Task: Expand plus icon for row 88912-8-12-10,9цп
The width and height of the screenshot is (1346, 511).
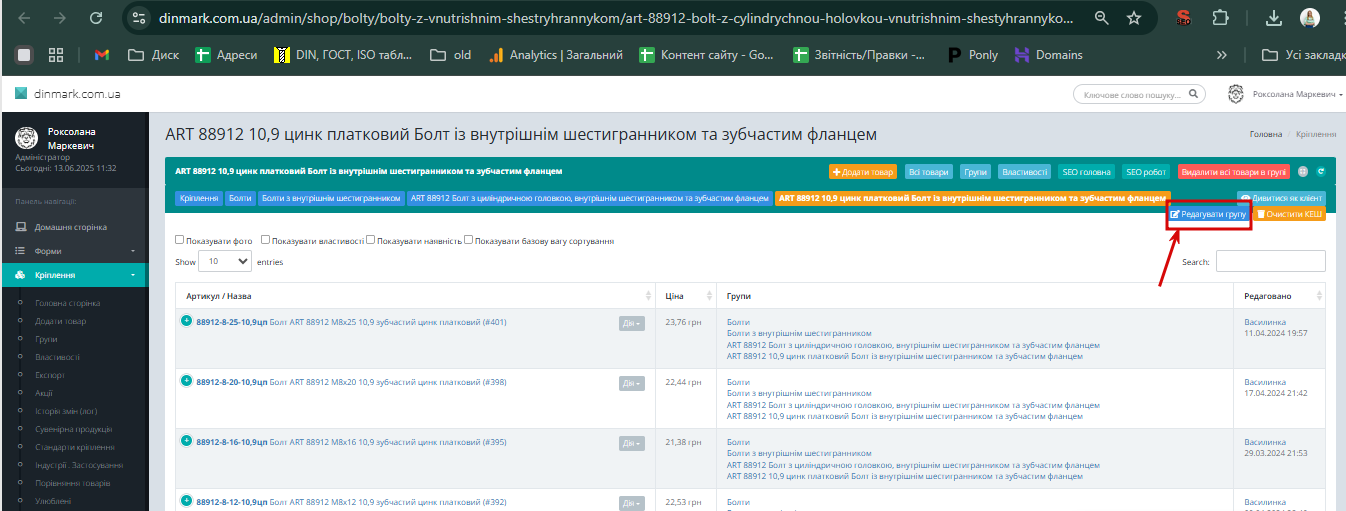Action: (186, 500)
